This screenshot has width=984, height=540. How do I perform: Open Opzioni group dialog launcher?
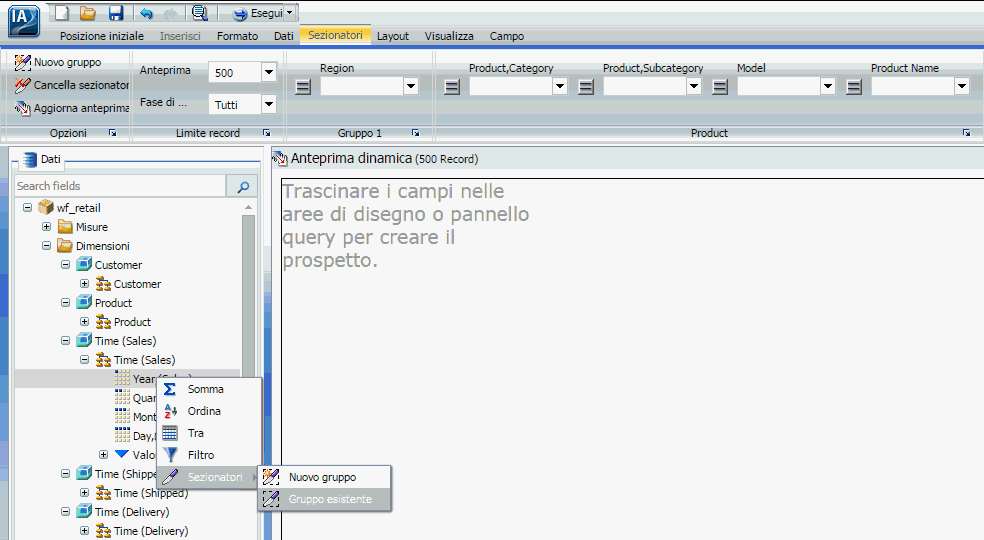(112, 133)
